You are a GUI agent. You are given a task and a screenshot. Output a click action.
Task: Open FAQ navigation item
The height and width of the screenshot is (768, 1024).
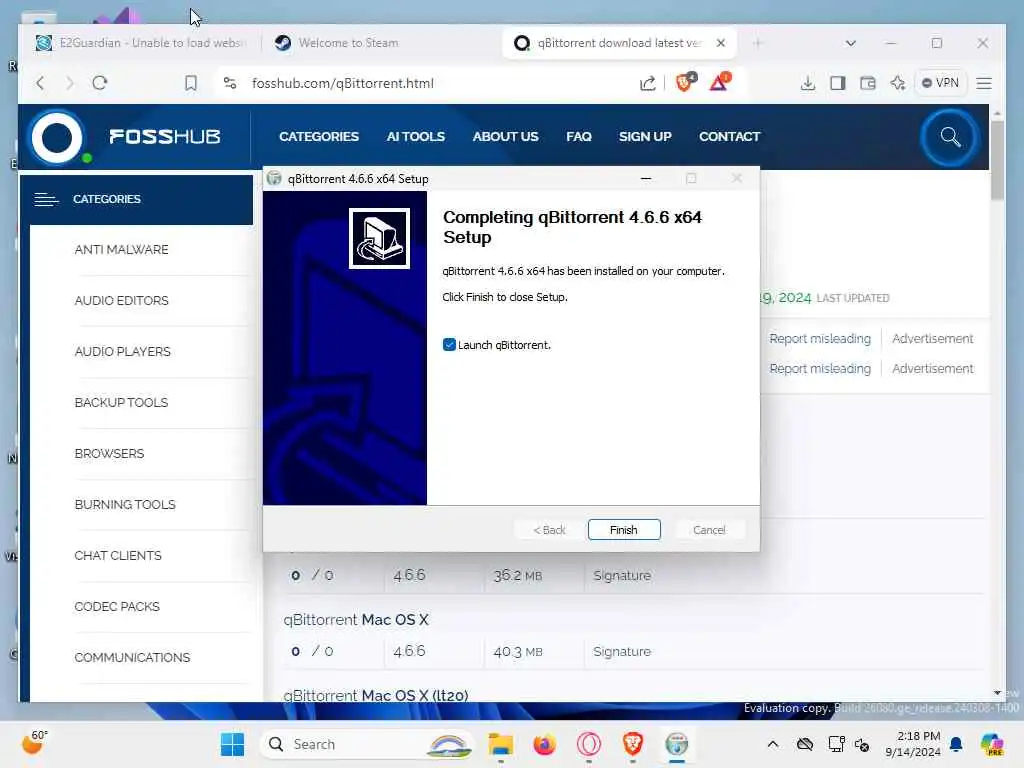(x=579, y=136)
